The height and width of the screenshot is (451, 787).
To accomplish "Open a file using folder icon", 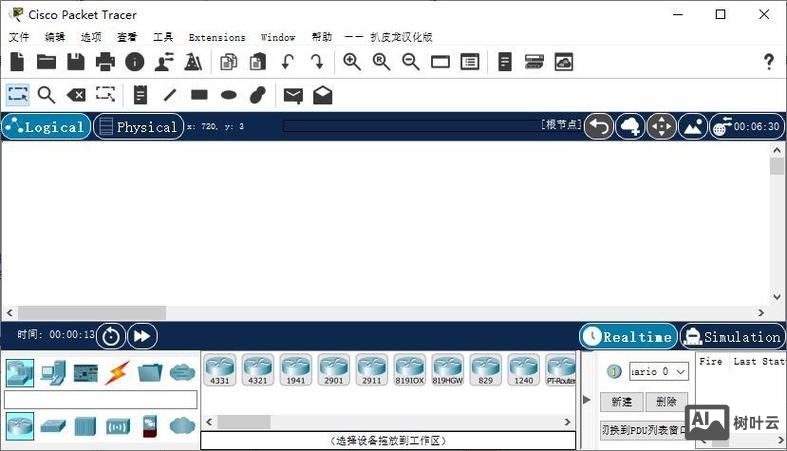I will click(46, 62).
